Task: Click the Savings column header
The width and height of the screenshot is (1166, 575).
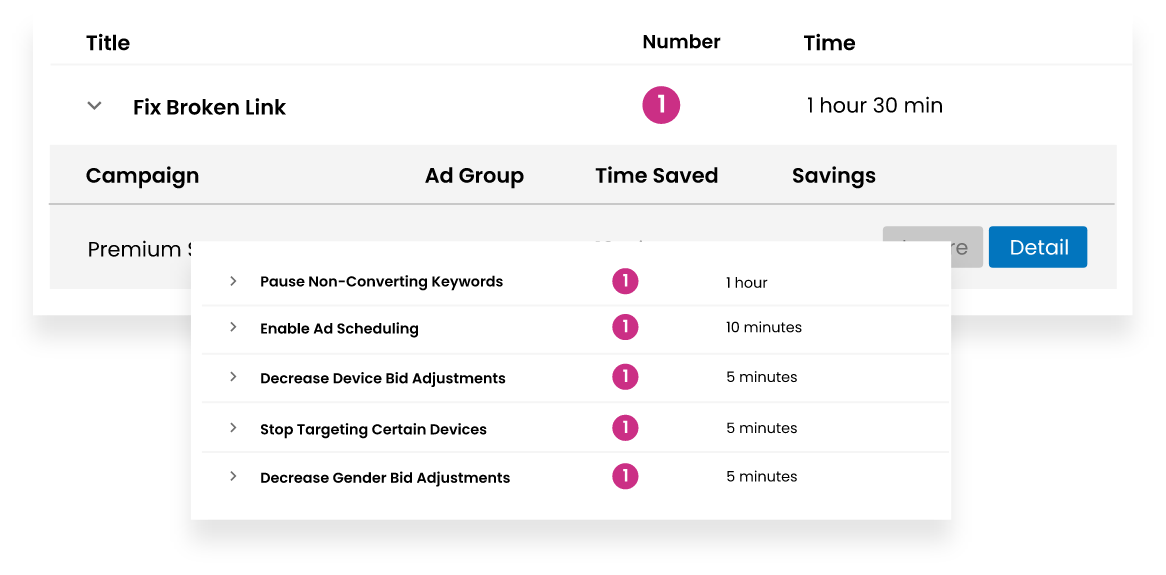Action: [x=833, y=176]
